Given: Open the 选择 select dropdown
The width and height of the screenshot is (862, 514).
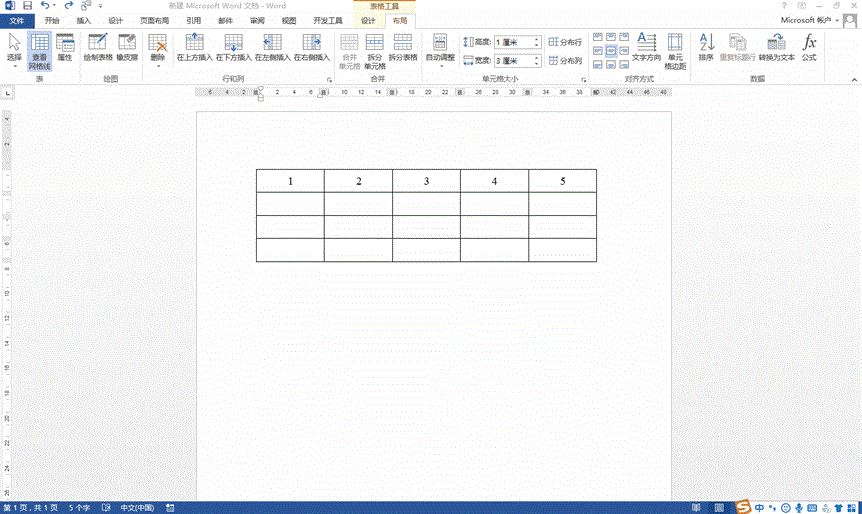Looking at the screenshot, I should click(x=14, y=48).
